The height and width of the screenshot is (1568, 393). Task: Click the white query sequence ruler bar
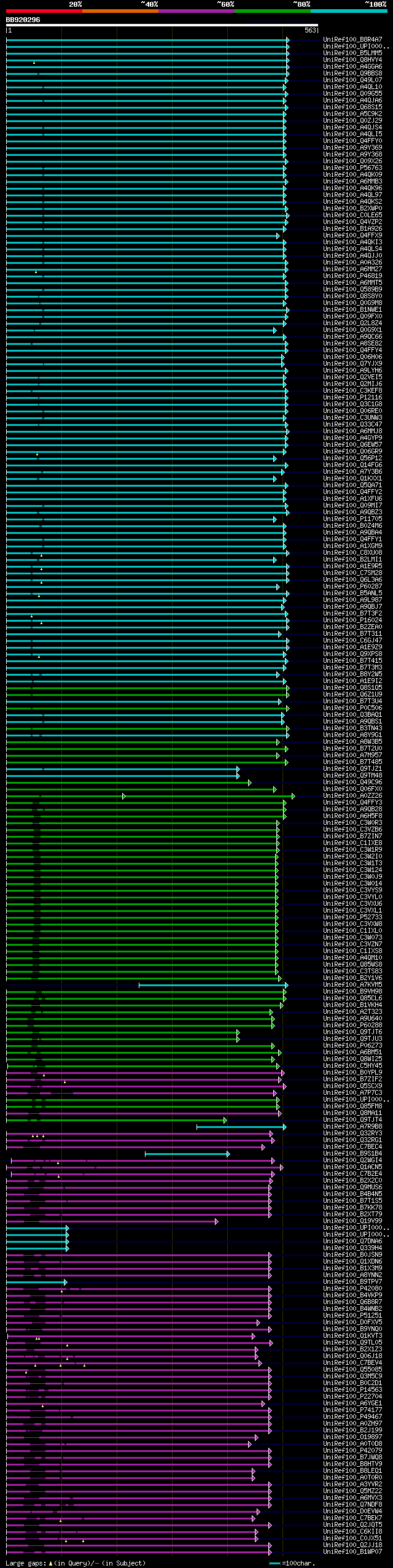(162, 26)
